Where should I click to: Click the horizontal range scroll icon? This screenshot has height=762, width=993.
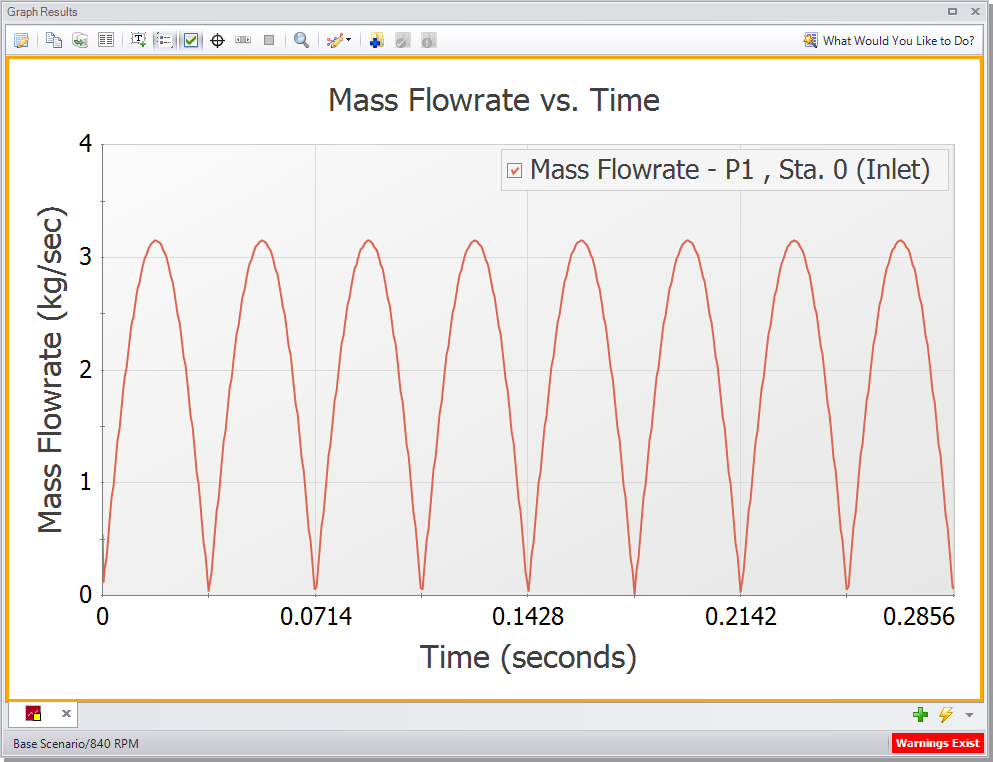coord(243,40)
